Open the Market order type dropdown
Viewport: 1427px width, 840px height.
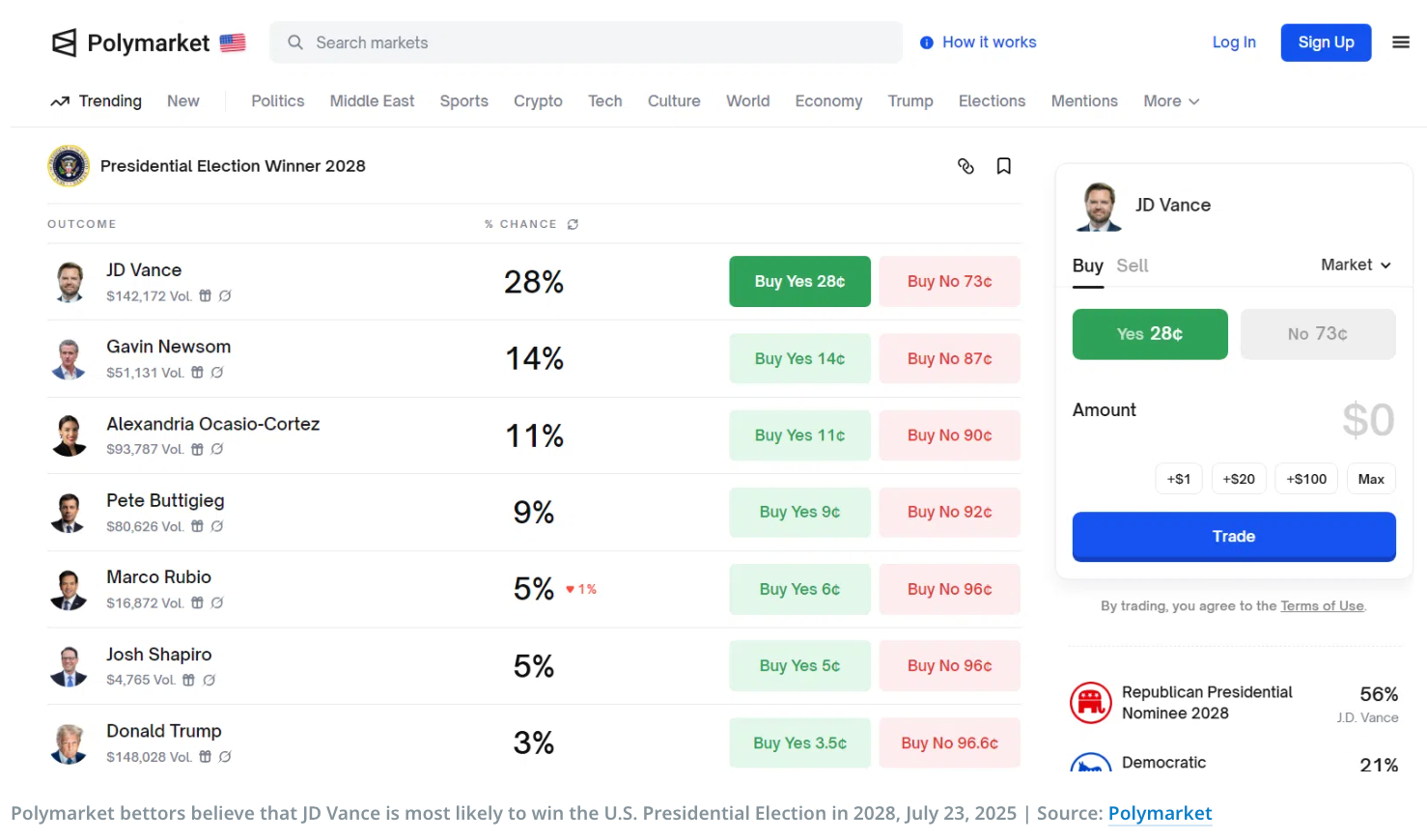click(x=1356, y=265)
